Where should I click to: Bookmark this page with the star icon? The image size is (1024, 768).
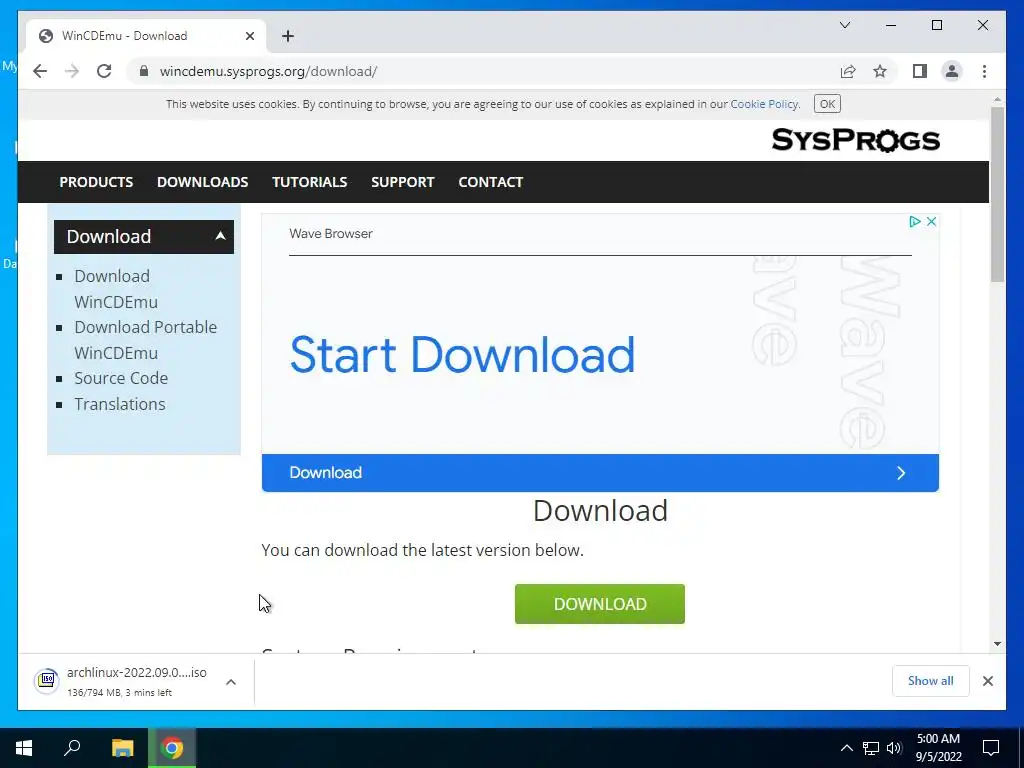tap(880, 71)
